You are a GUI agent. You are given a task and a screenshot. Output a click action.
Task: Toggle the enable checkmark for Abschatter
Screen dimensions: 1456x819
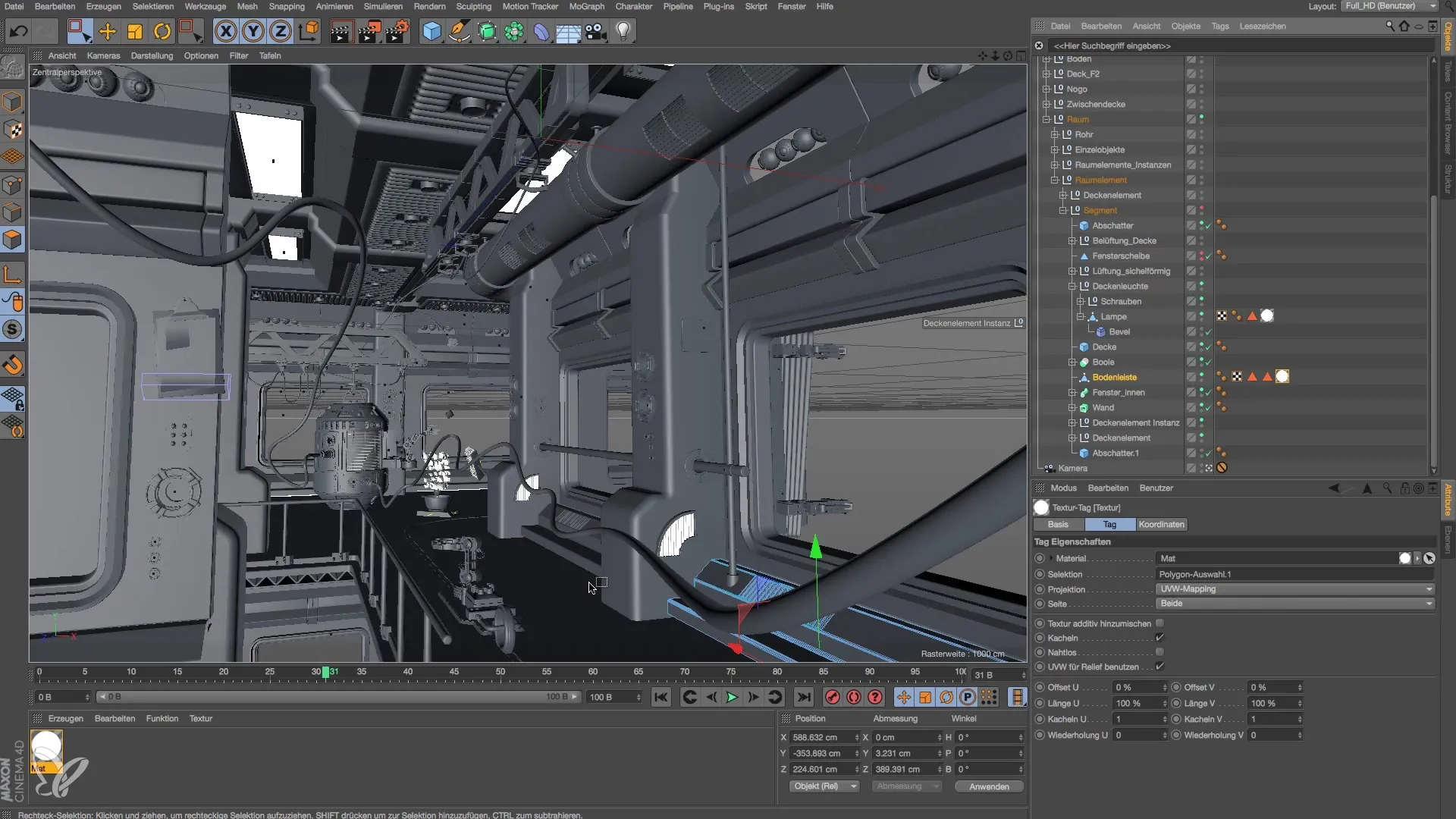1209,226
